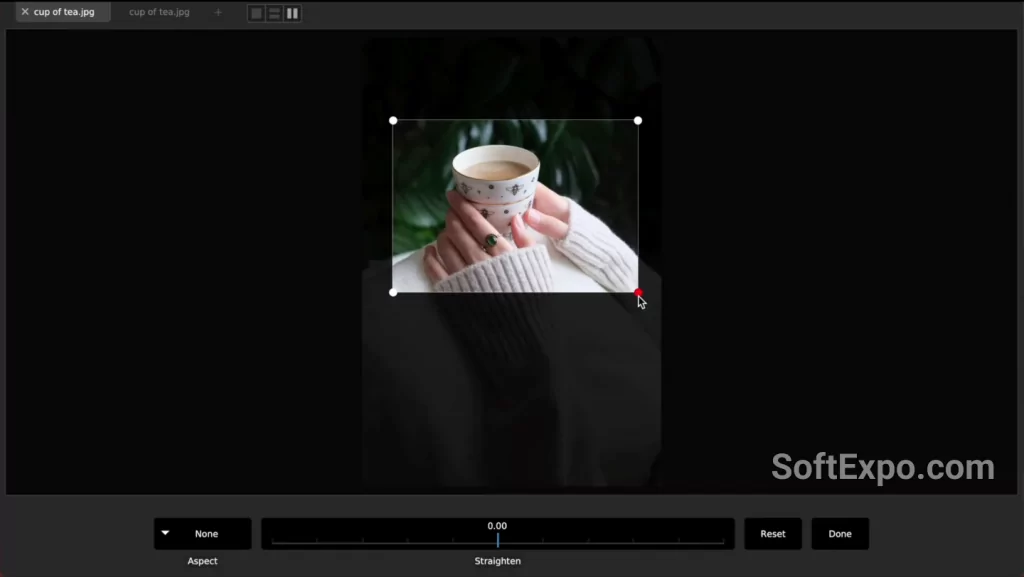1024x577 pixels.
Task: Click the bottom-right red crop handle
Action: click(x=637, y=292)
